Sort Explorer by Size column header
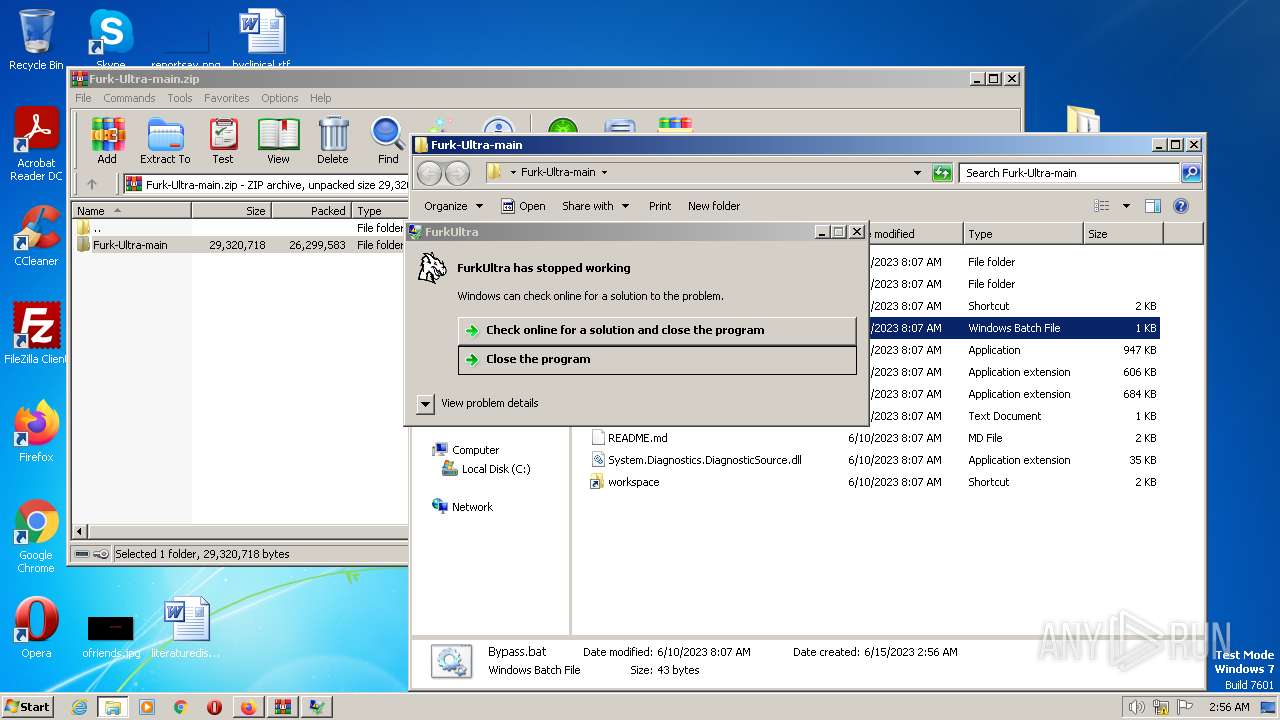Screen dimensions: 1280x720 click(1123, 234)
